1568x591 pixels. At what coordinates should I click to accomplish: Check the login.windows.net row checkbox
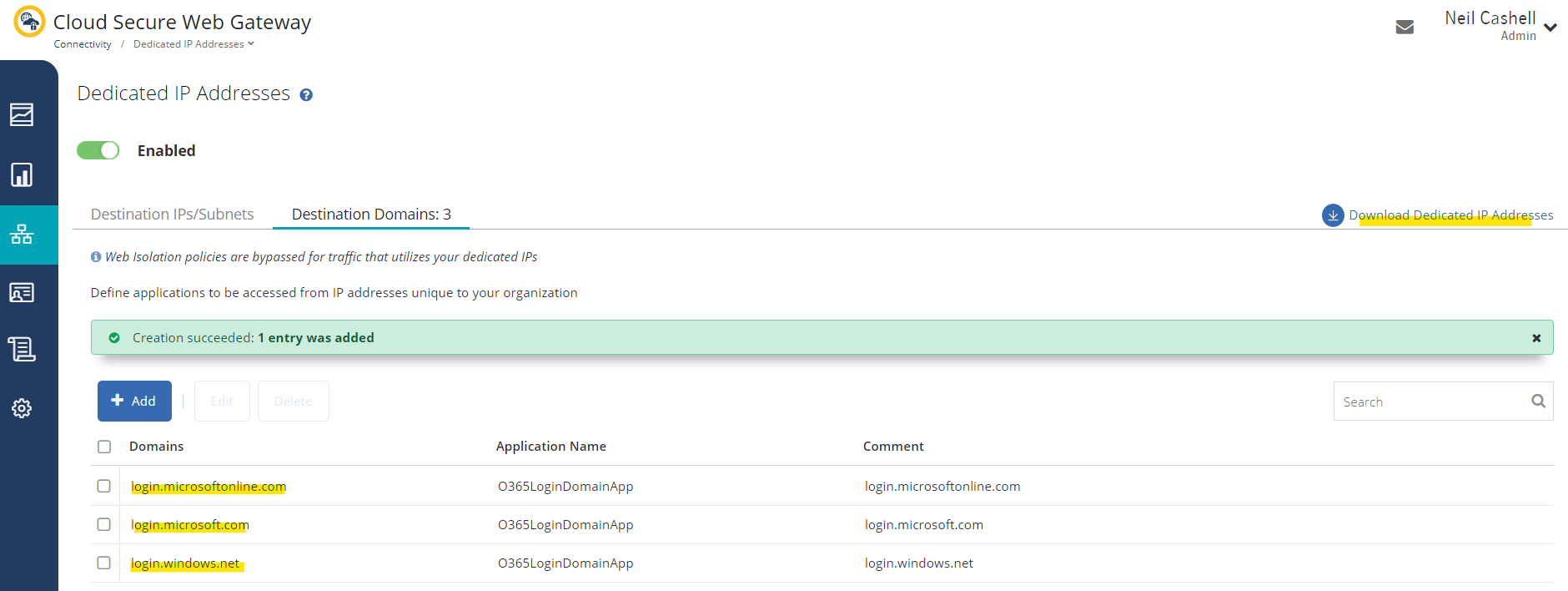tap(104, 563)
